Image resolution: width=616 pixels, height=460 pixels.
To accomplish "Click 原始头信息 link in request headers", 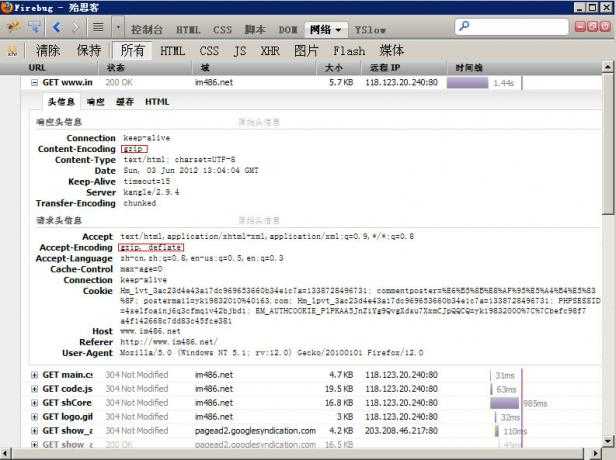I will [x=259, y=220].
